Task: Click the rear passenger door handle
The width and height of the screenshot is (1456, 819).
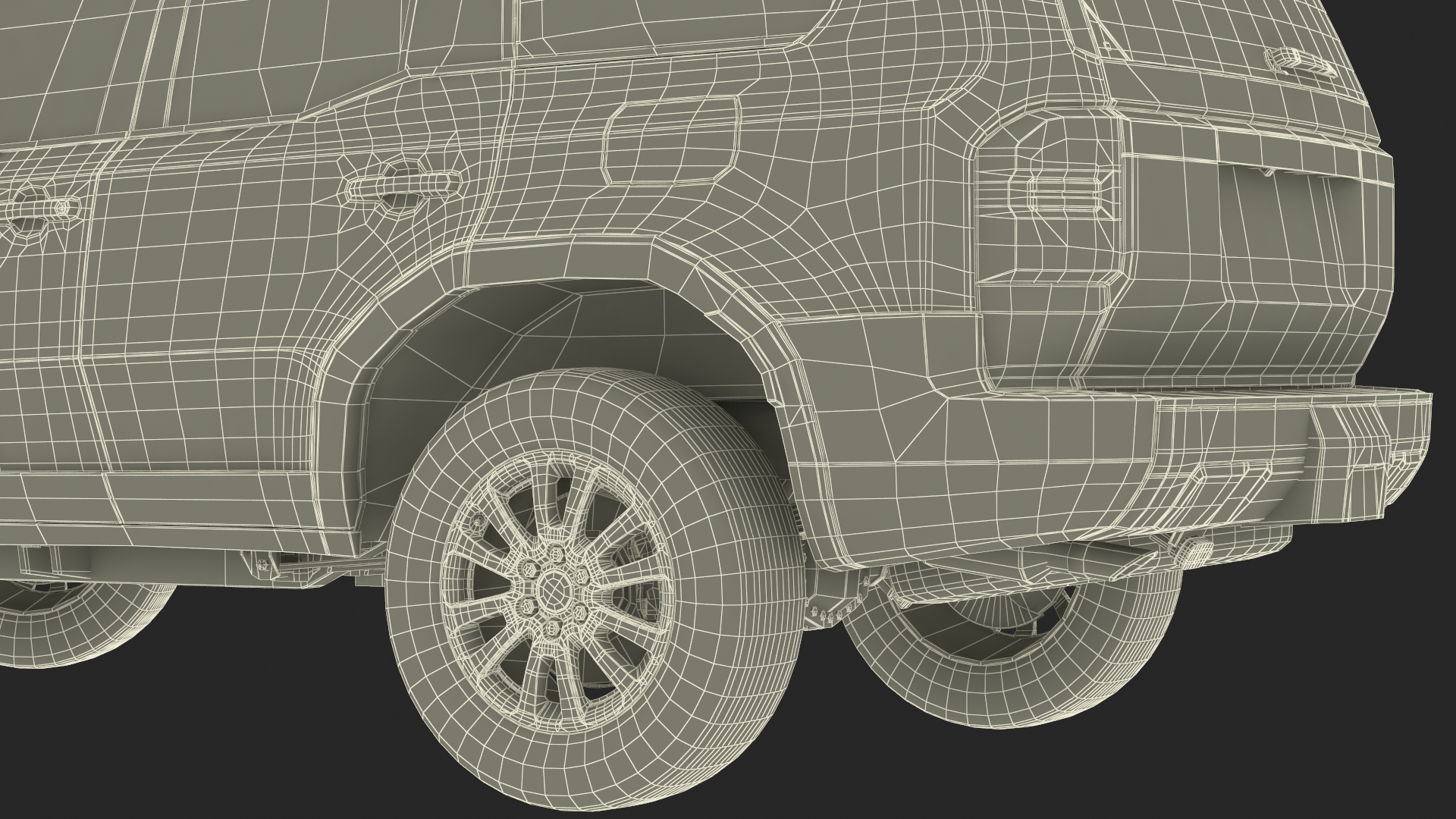Action: [x=402, y=187]
